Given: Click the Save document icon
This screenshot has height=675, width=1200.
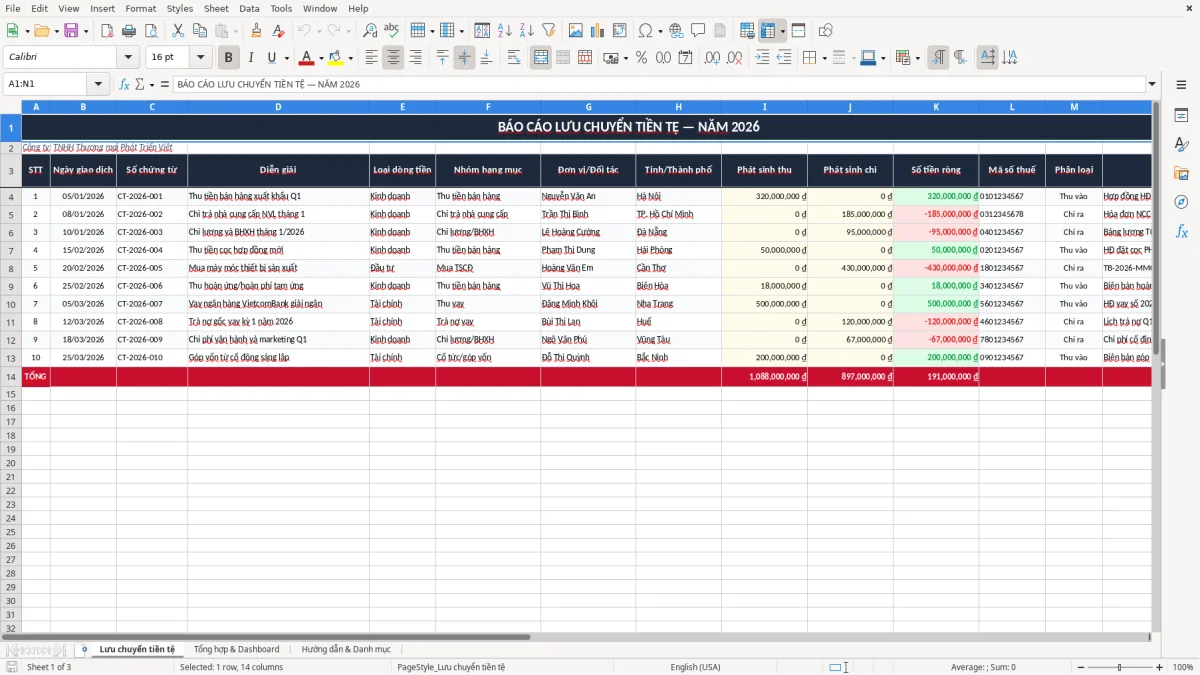Looking at the screenshot, I should pos(71,31).
